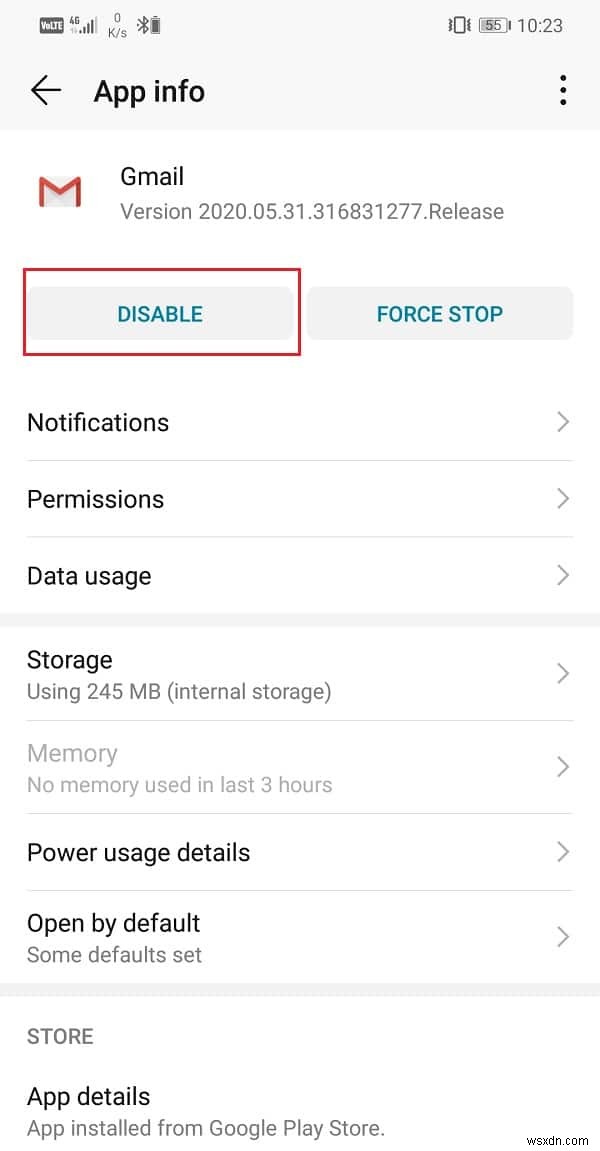Tap the Gmail app icon
Viewport: 600px width, 1151px height.
point(60,192)
